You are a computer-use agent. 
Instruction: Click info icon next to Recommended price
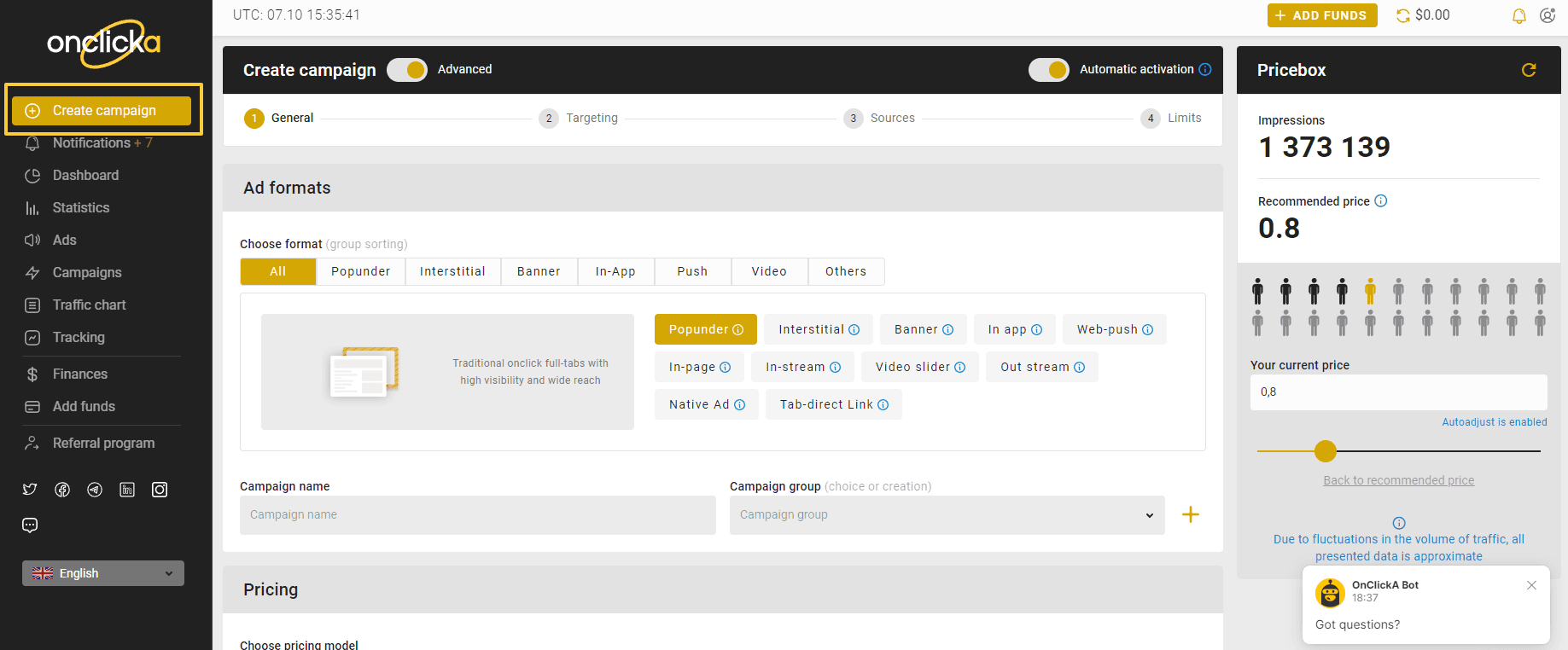tap(1380, 201)
